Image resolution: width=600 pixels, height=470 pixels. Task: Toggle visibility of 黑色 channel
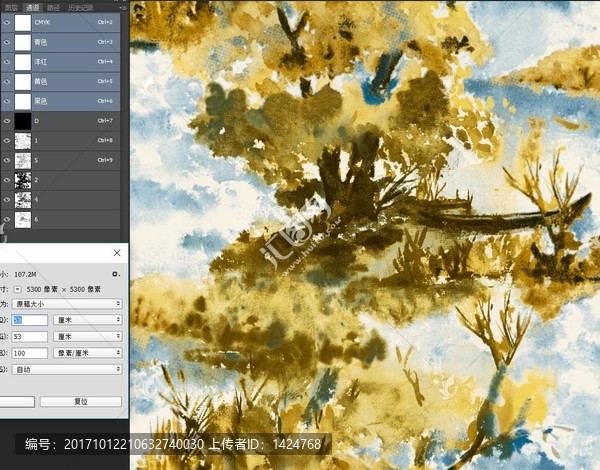click(7, 101)
